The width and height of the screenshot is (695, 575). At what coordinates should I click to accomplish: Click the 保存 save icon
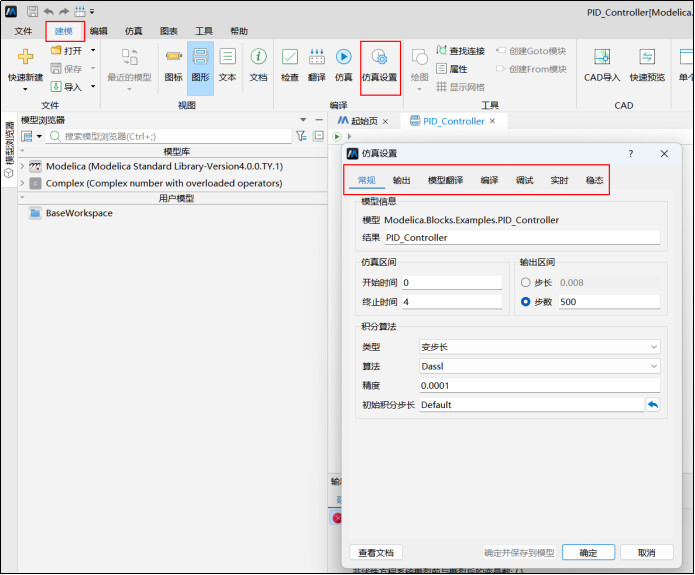click(x=55, y=68)
